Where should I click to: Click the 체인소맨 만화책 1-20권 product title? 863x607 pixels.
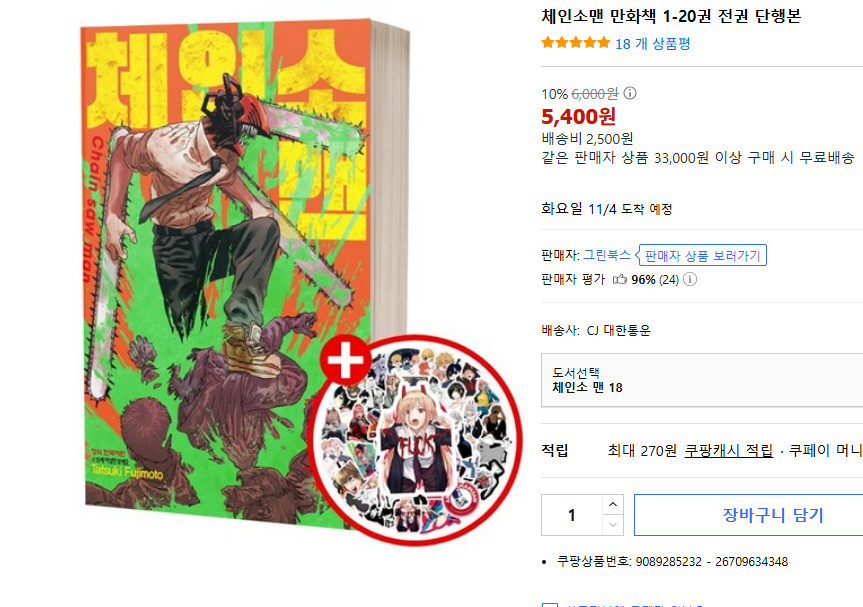pyautogui.click(x=671, y=16)
